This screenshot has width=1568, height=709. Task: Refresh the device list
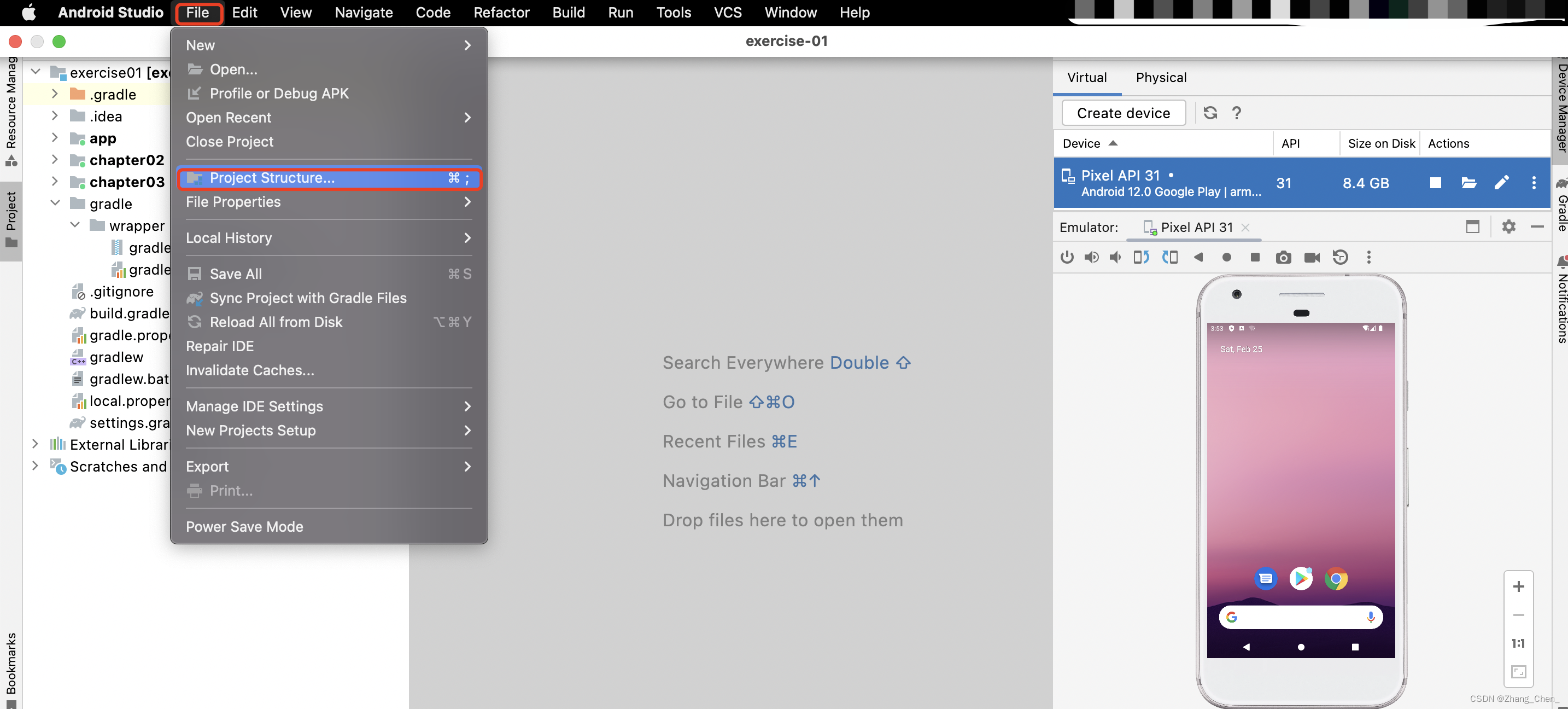pos(1210,113)
